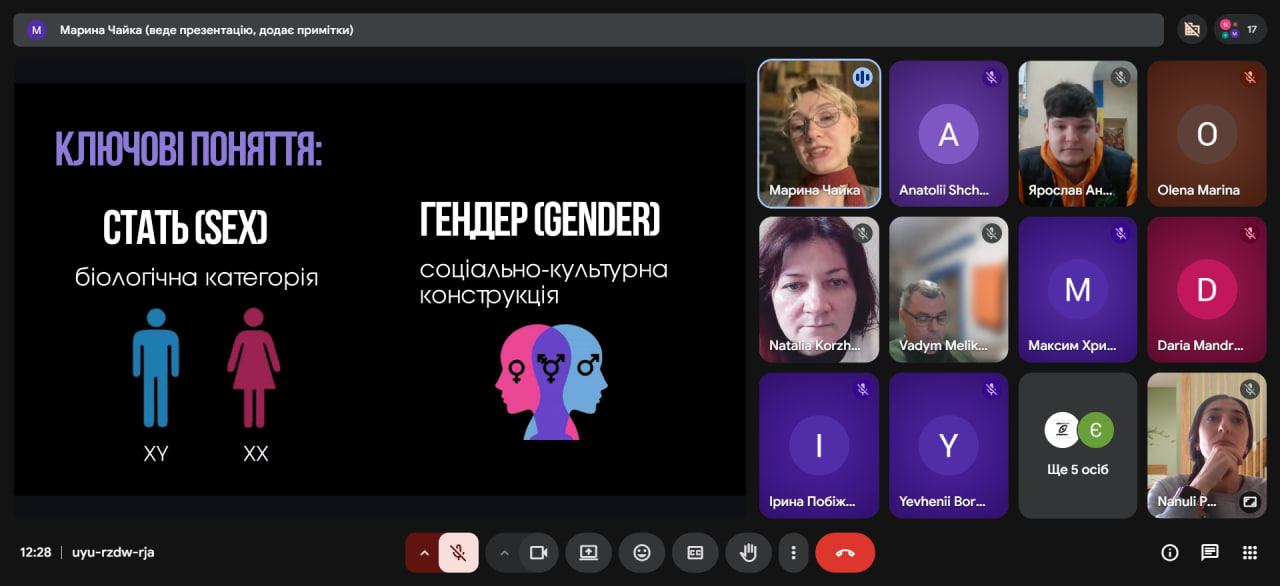Viewport: 1280px width, 586px height.
Task: Open meeting details info icon
Action: tap(1169, 553)
